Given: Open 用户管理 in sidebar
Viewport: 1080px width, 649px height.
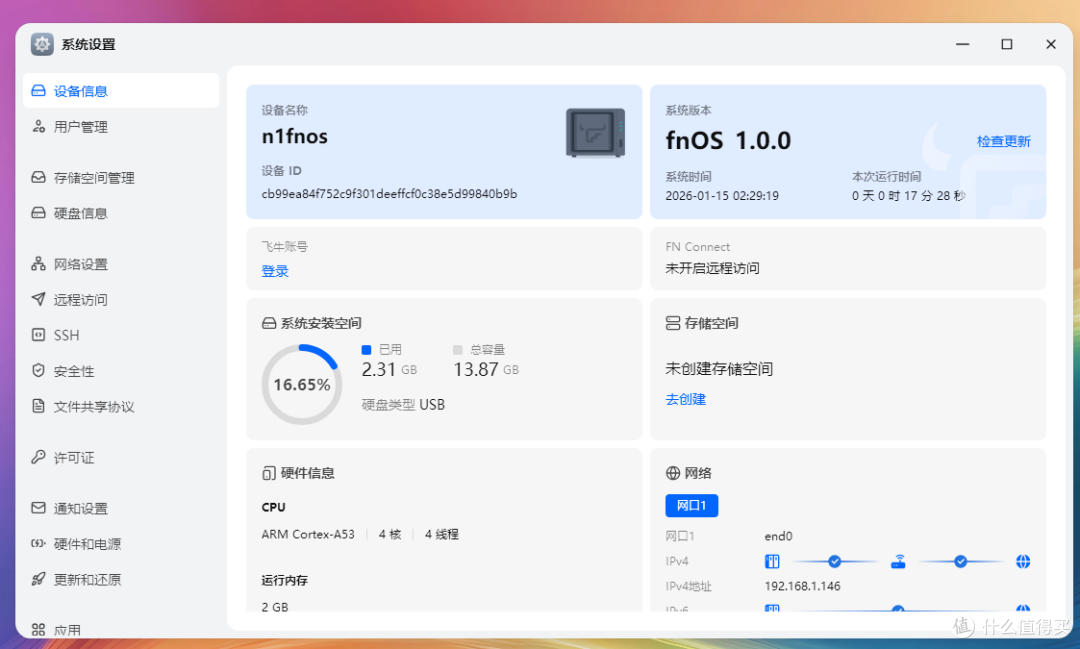Looking at the screenshot, I should (121, 127).
